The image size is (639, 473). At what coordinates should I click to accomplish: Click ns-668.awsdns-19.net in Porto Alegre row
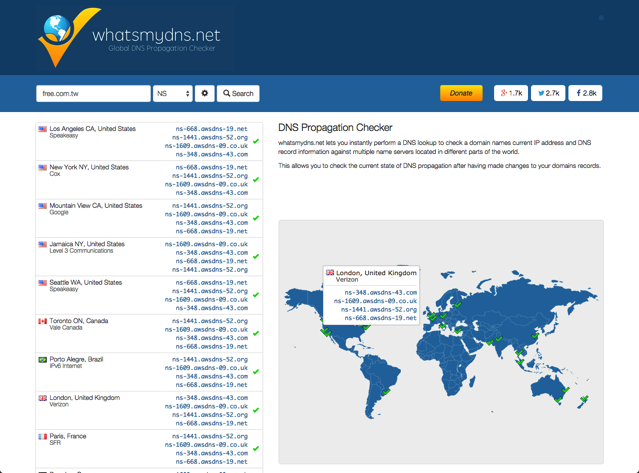212,385
